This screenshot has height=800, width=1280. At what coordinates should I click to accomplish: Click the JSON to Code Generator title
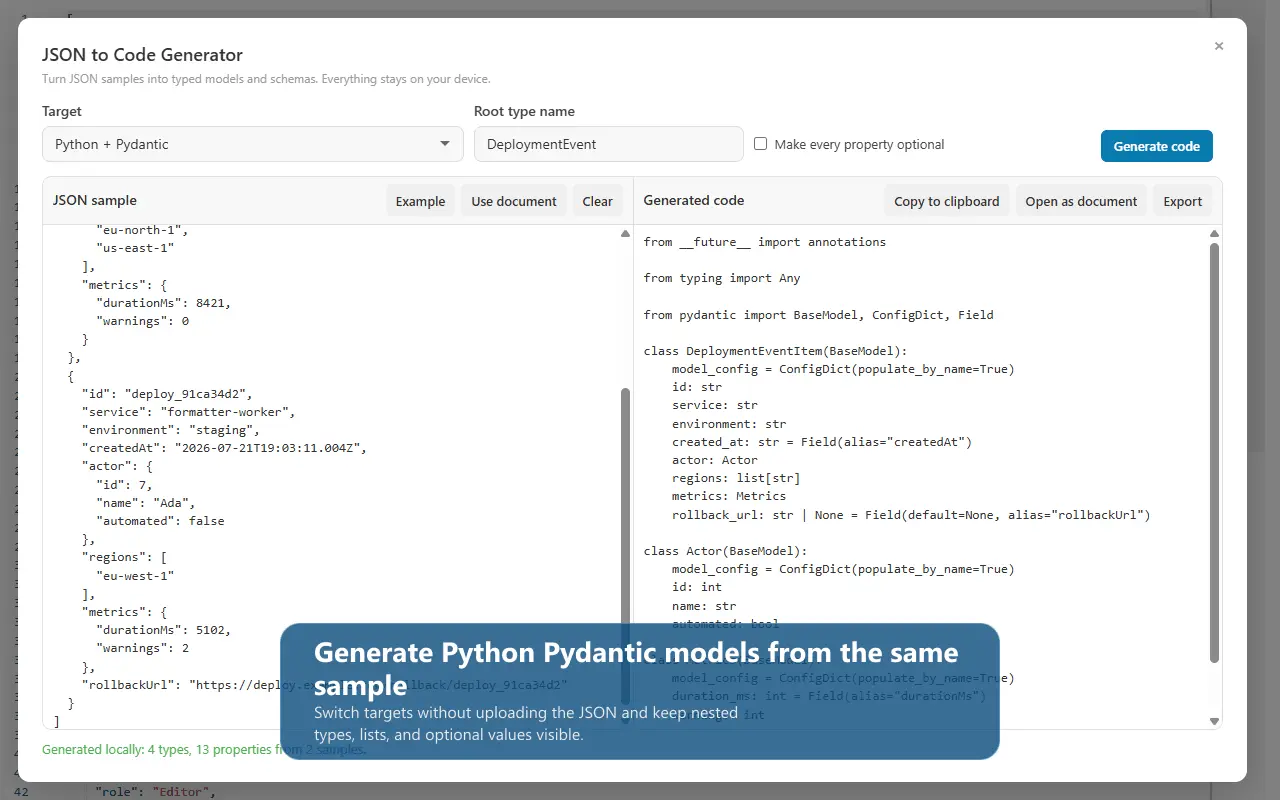point(142,55)
